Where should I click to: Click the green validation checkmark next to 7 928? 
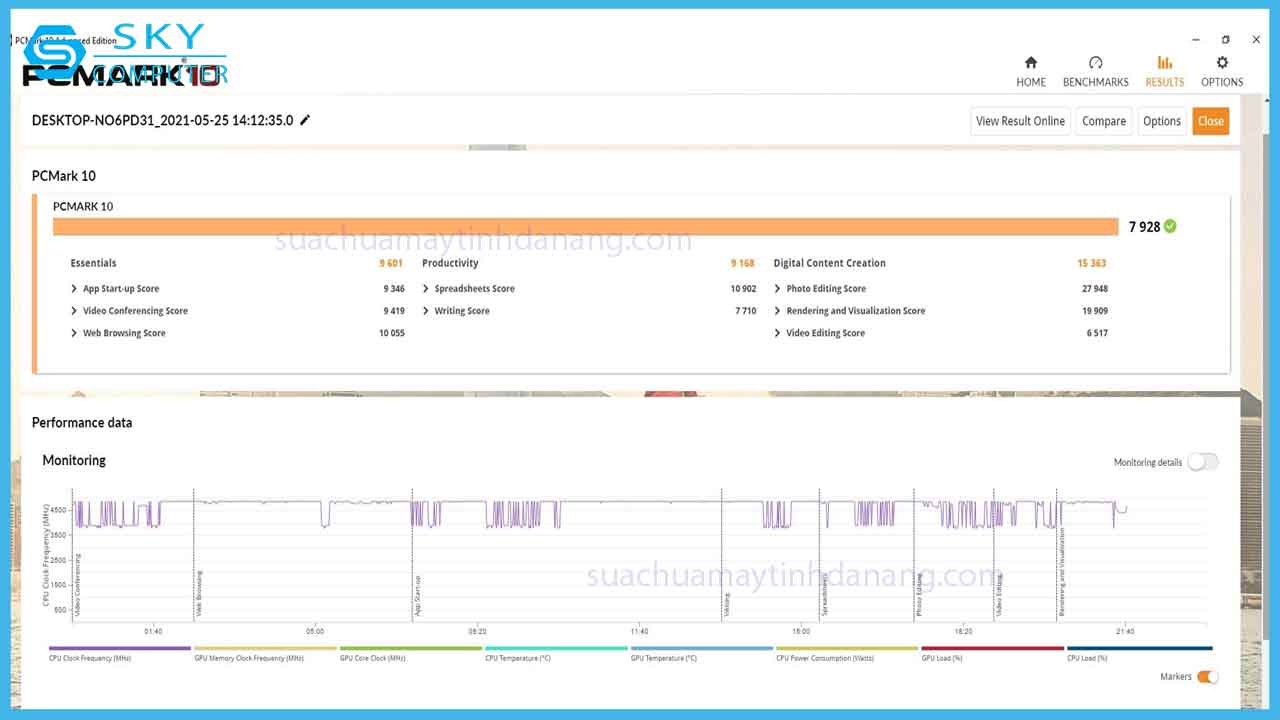(1170, 226)
